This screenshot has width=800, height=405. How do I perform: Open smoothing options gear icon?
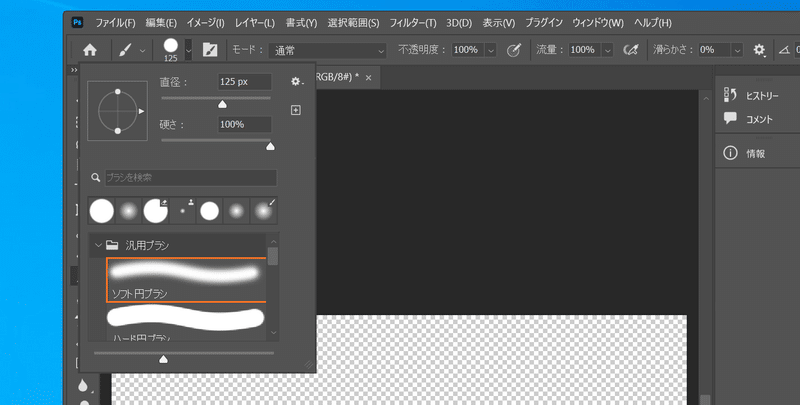[x=759, y=50]
